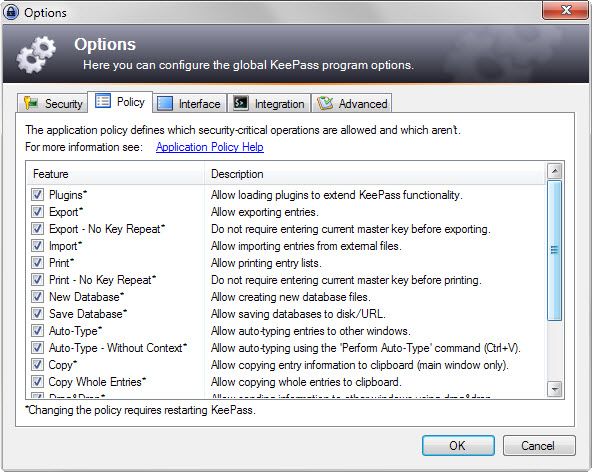
Task: Select the 'Do not require... before exporting' description
Action: pyautogui.click(x=351, y=229)
